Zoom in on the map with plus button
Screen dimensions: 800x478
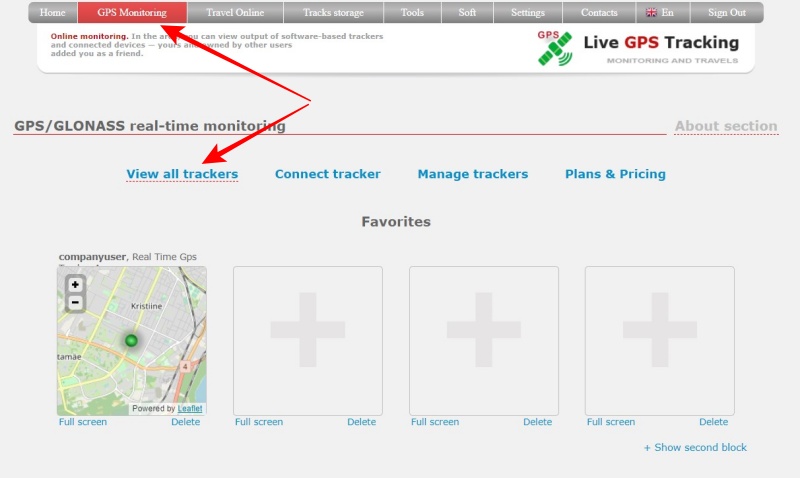[x=75, y=284]
